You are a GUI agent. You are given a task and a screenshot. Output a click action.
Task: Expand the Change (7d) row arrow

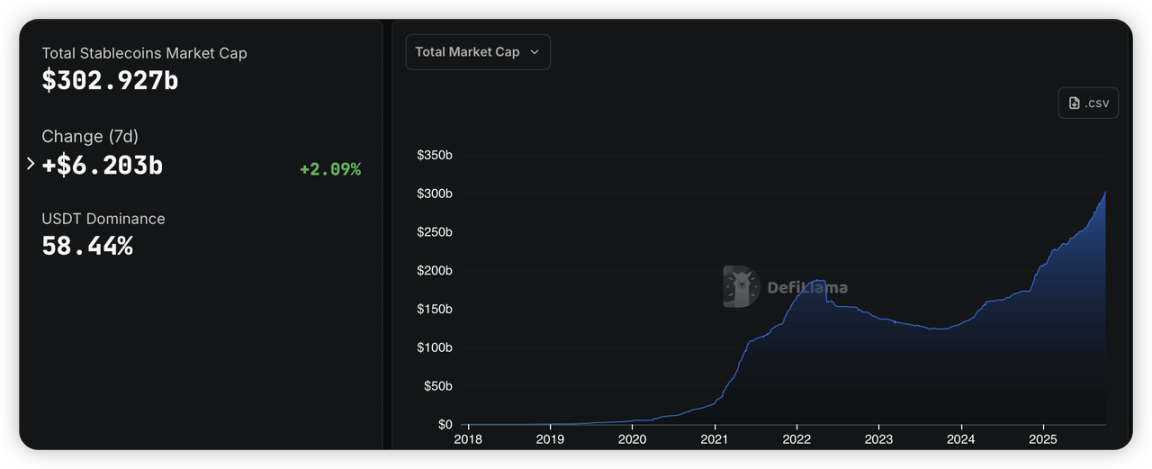point(31,163)
